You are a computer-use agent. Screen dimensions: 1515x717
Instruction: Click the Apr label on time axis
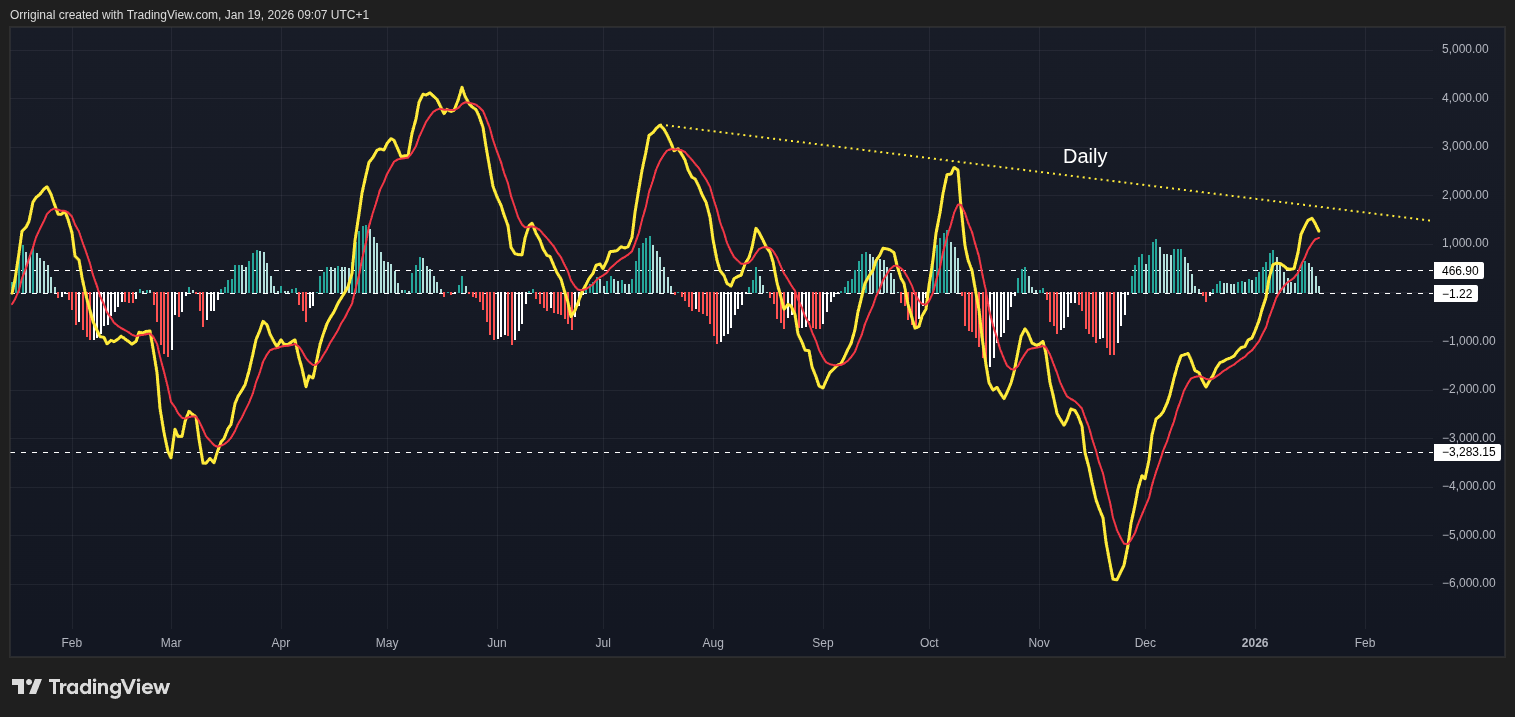coord(281,643)
